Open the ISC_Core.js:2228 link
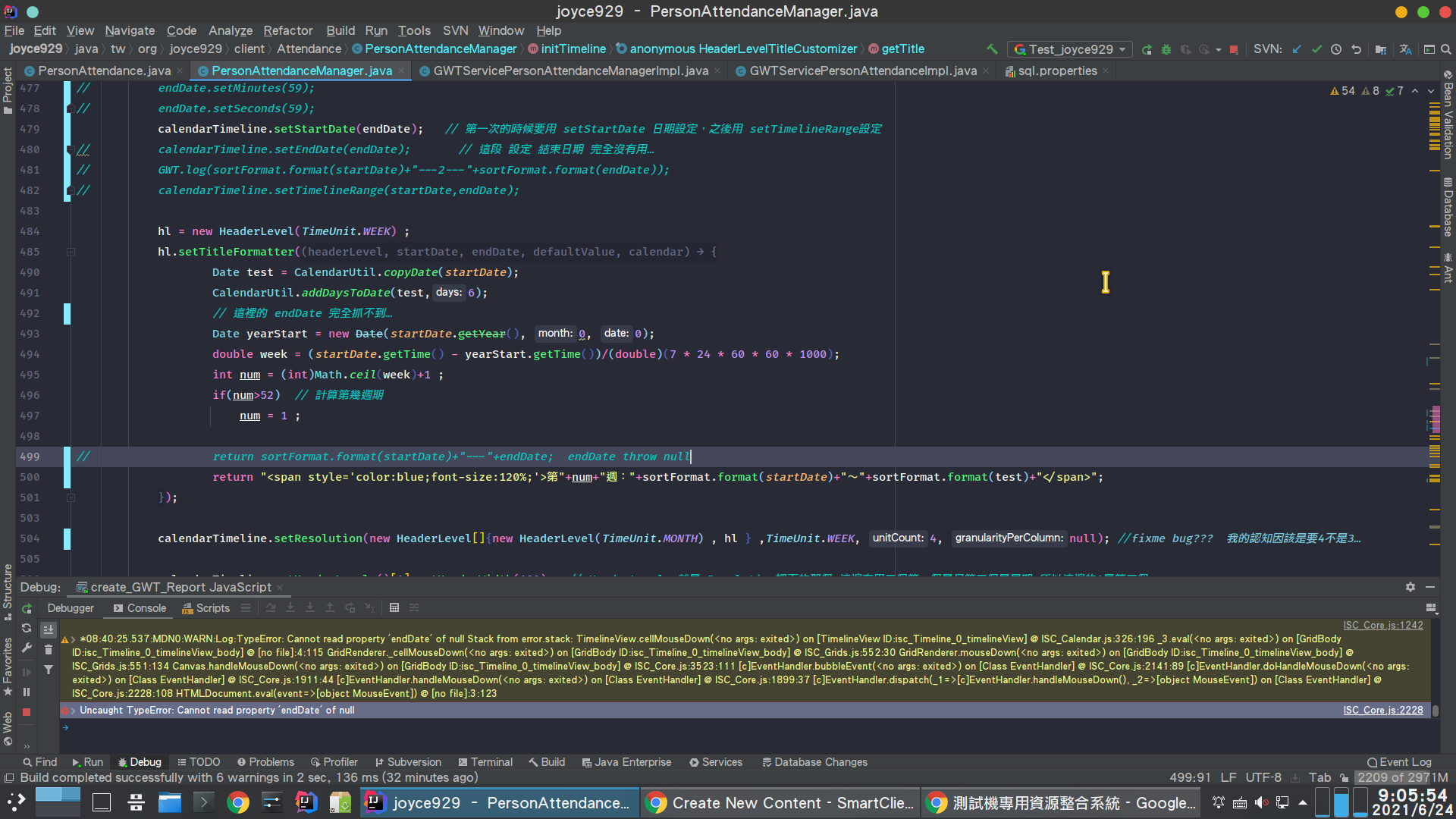 (x=1382, y=711)
